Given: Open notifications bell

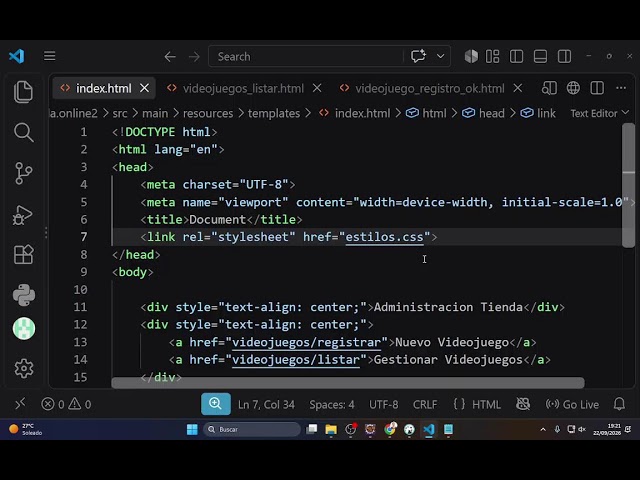Looking at the screenshot, I should 619,404.
